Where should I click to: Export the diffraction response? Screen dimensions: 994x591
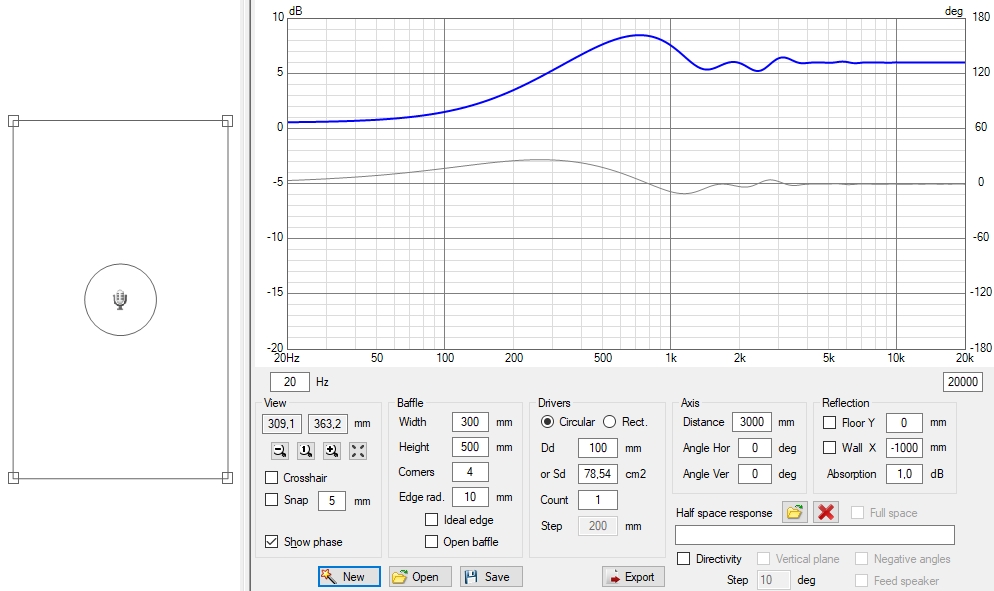[x=633, y=576]
